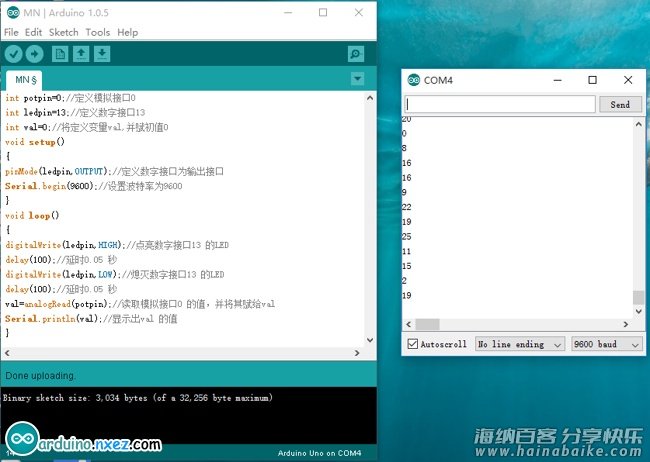650x462 pixels.
Task: Open the 9600 baud dropdown
Action: [607, 344]
